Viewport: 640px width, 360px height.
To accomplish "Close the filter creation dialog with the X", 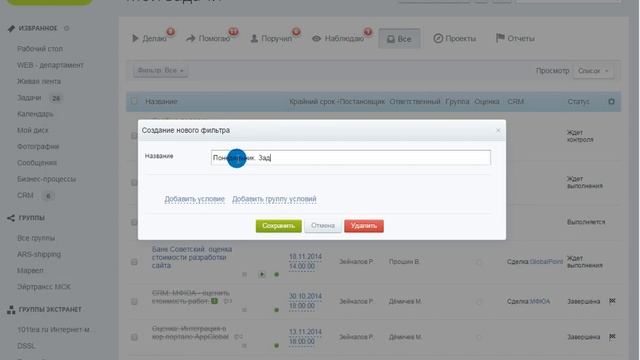I will 498,130.
